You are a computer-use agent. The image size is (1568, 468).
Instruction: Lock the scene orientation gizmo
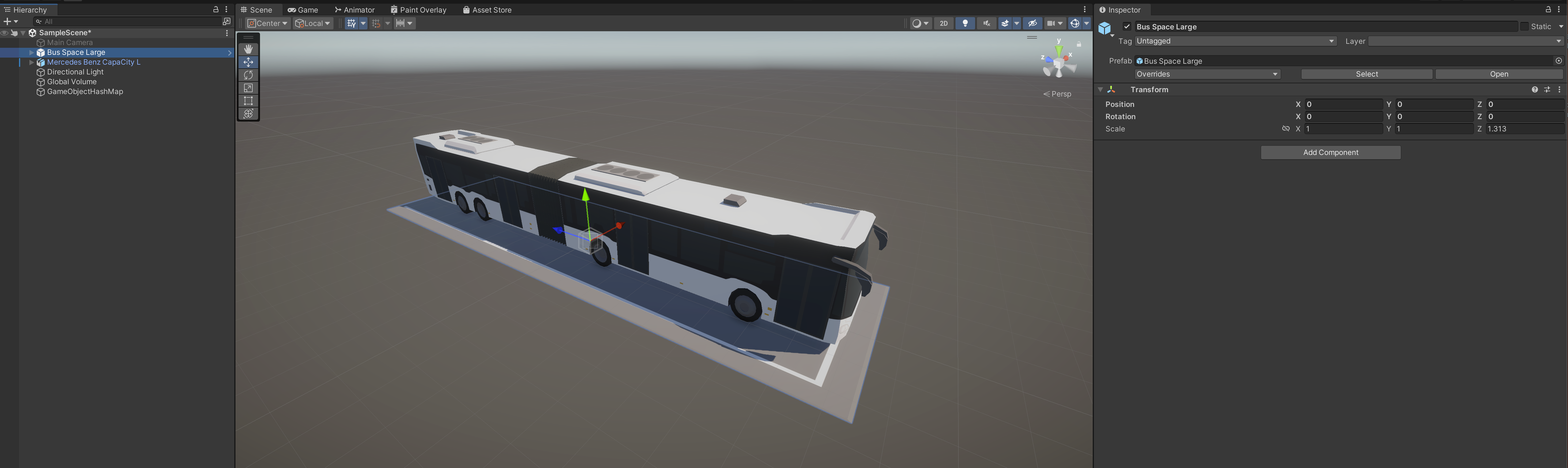[1079, 44]
